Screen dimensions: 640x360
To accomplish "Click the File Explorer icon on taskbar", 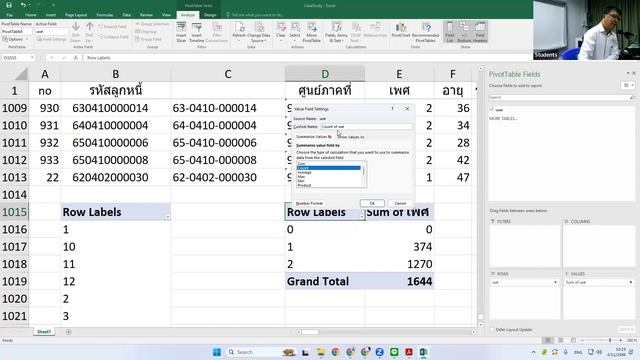I will click(320, 352).
